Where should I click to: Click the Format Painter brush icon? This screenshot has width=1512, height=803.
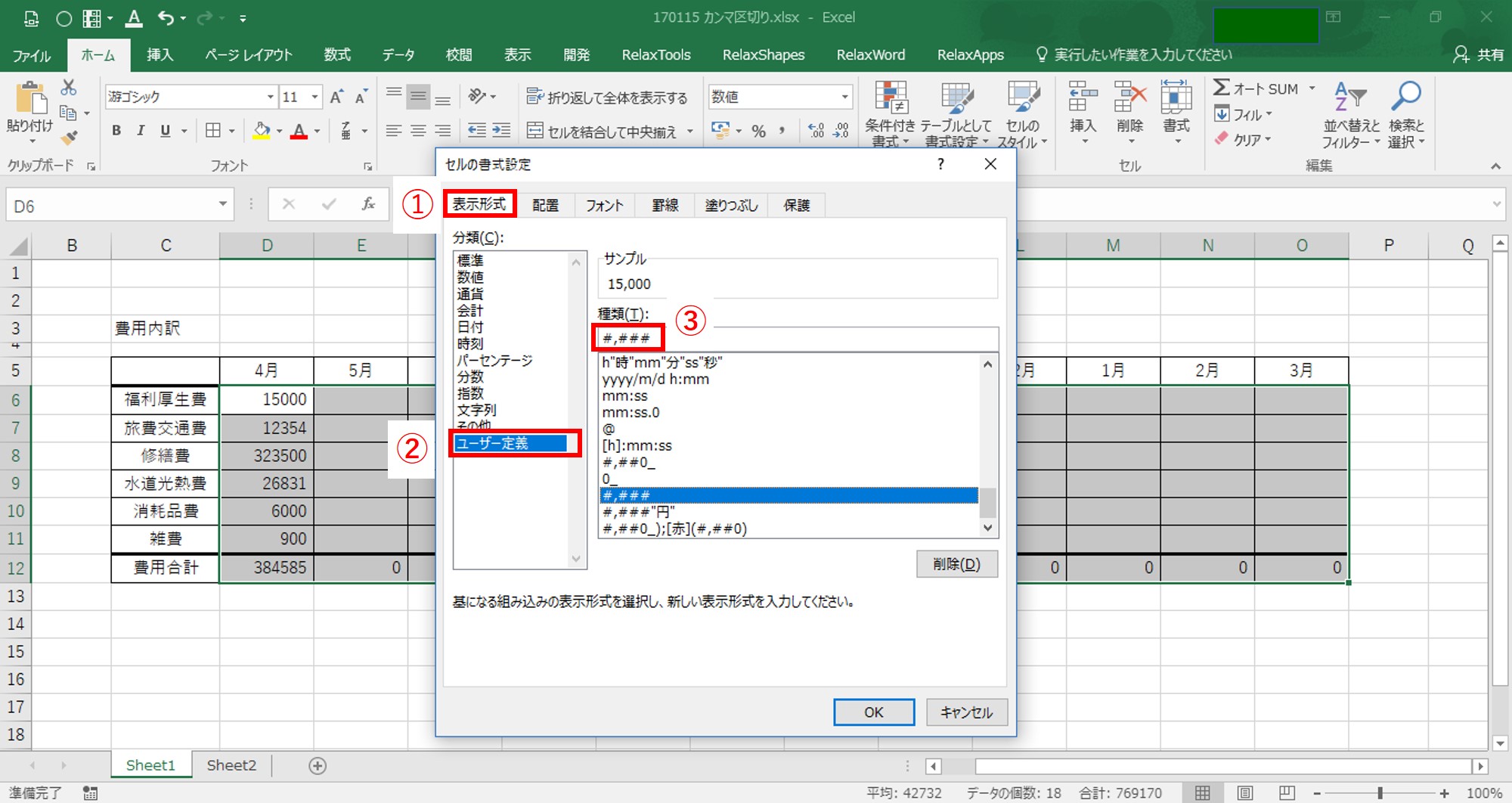pyautogui.click(x=69, y=138)
